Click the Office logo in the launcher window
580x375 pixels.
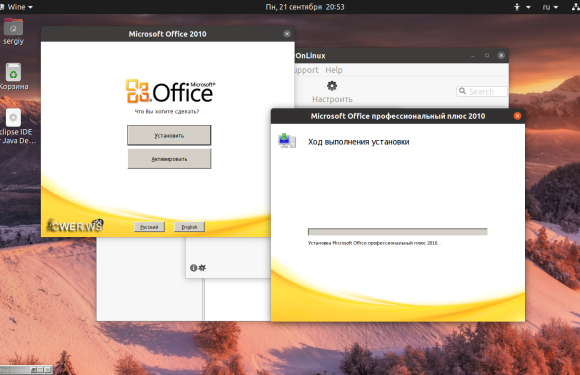point(171,91)
